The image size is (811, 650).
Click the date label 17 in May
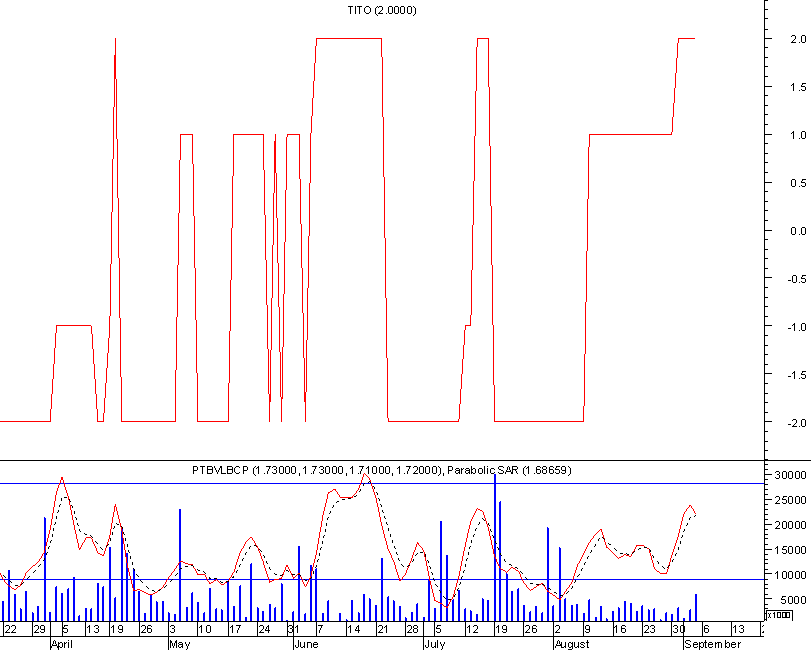click(x=235, y=629)
